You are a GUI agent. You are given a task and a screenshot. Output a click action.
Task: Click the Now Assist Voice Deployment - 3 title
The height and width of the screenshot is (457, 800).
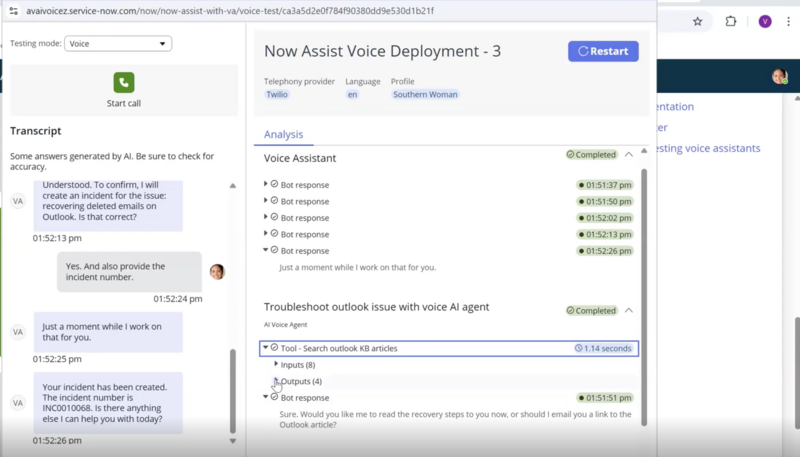pos(382,51)
